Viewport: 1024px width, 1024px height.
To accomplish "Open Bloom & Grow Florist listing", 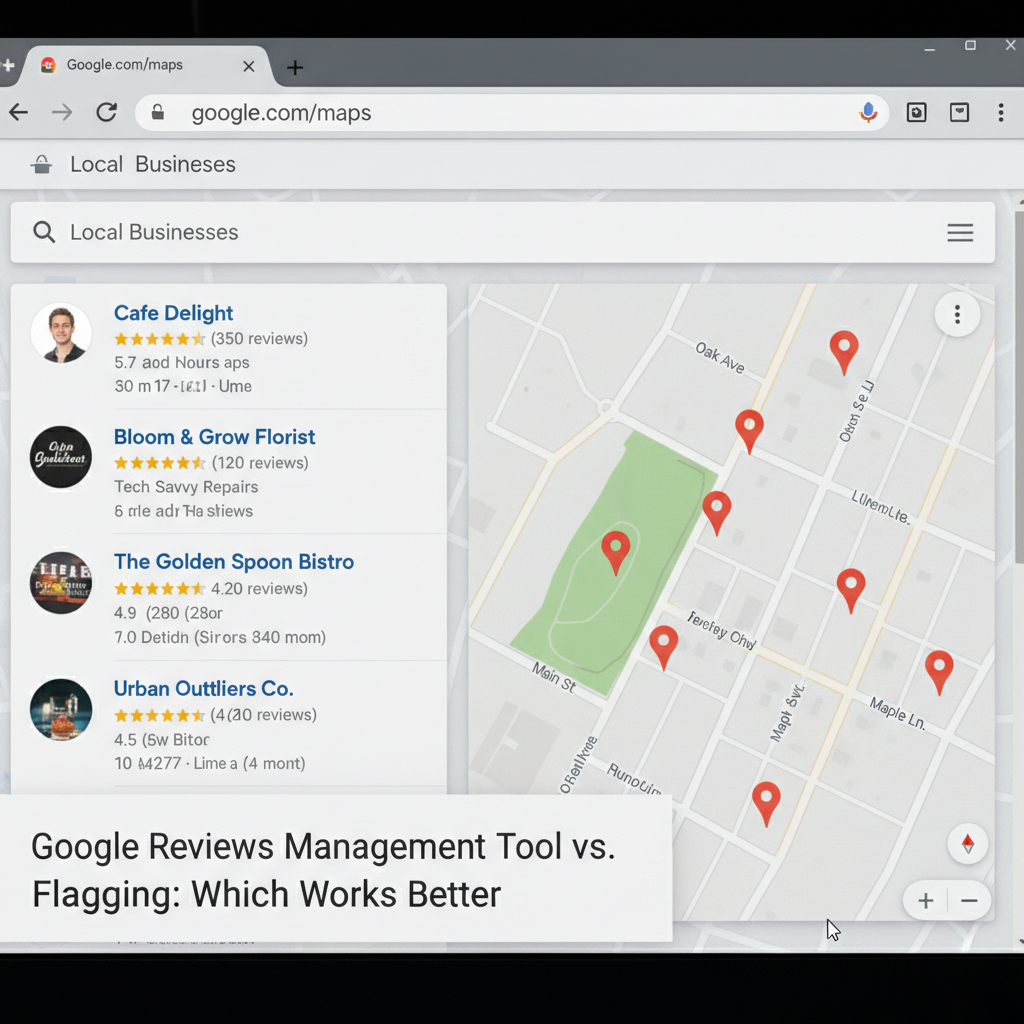I will click(x=214, y=436).
